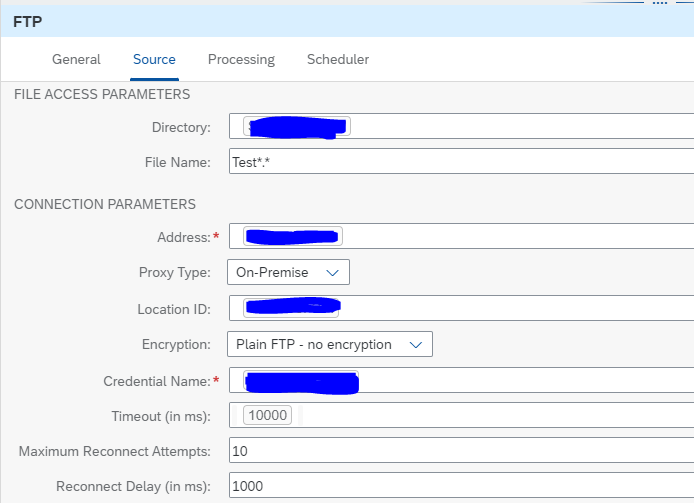
Task: Switch to the General tab
Action: pos(76,60)
